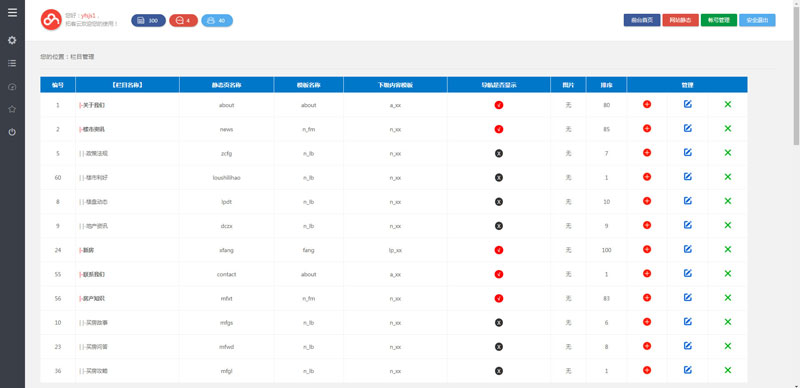Edit the contact row

pyautogui.click(x=688, y=273)
